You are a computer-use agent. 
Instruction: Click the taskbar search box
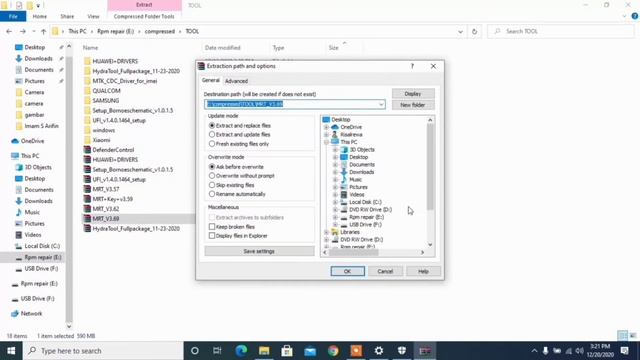point(103,351)
